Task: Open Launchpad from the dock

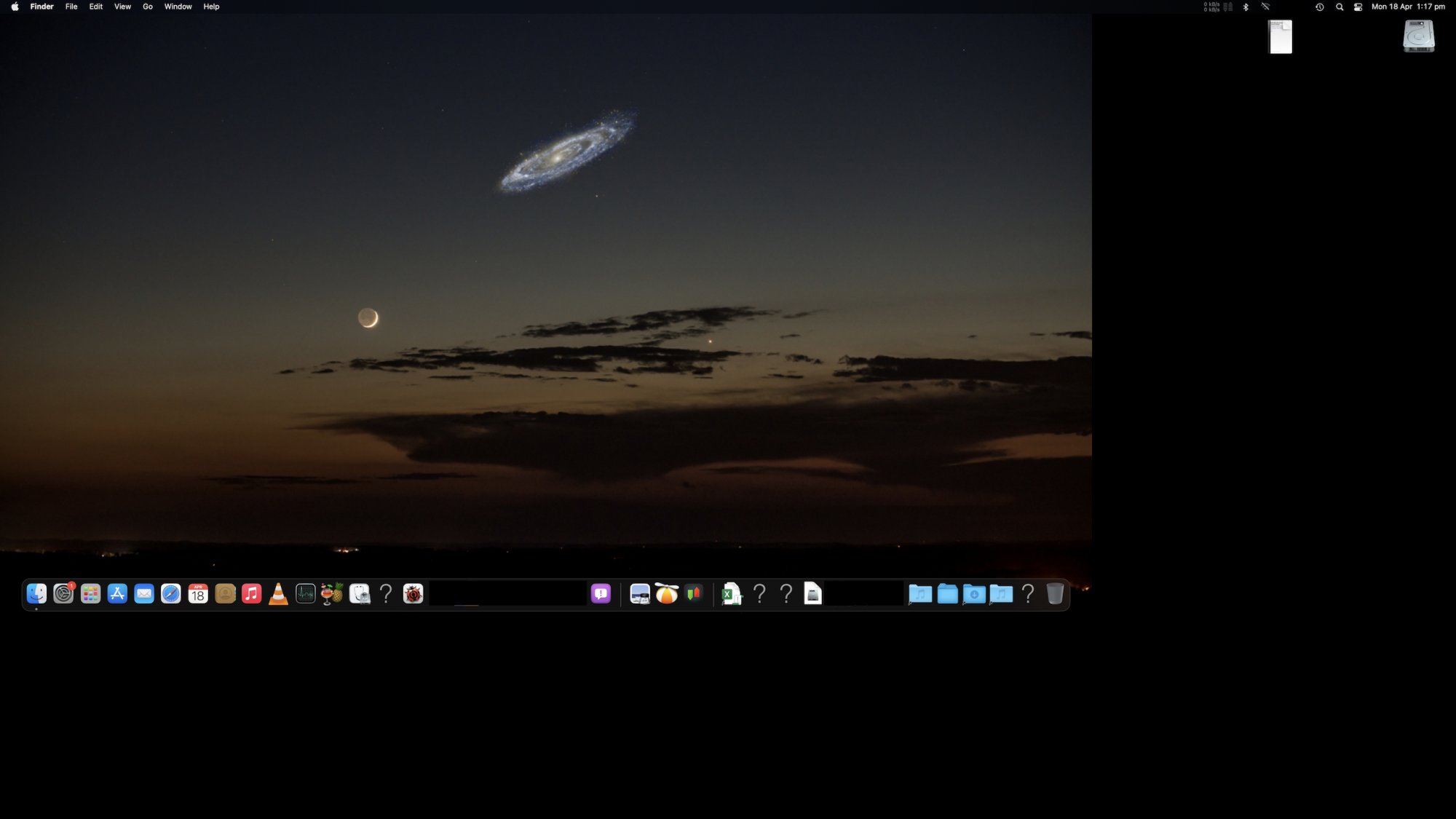Action: tap(90, 595)
